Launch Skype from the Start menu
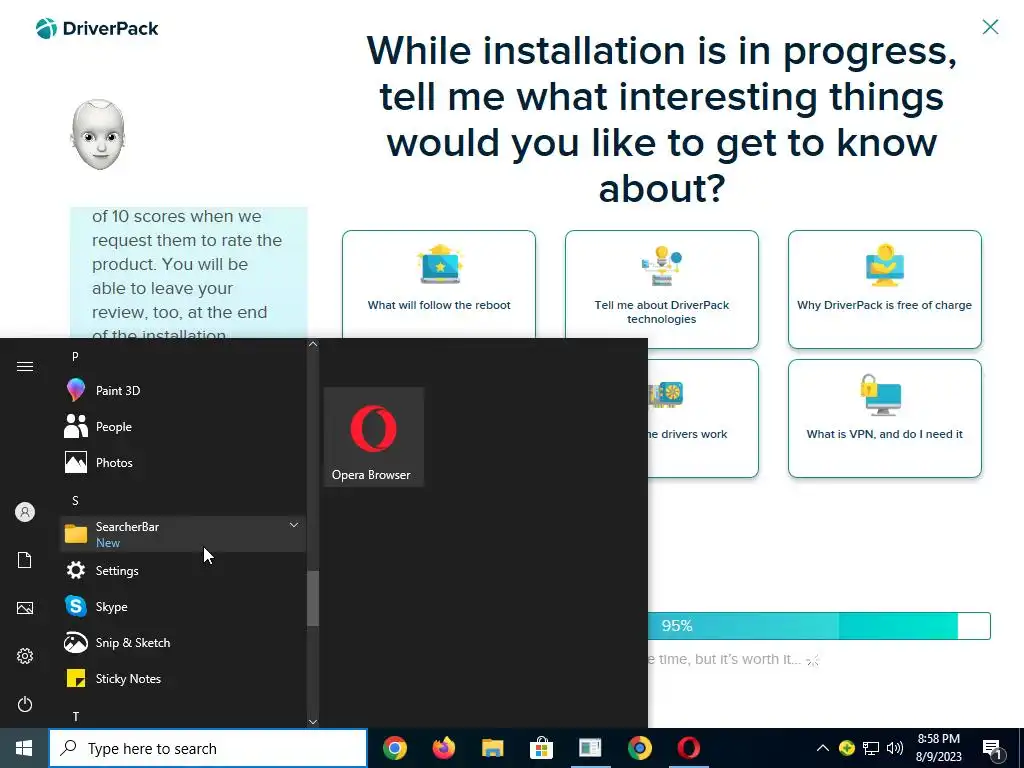The height and width of the screenshot is (768, 1024). 183,607
